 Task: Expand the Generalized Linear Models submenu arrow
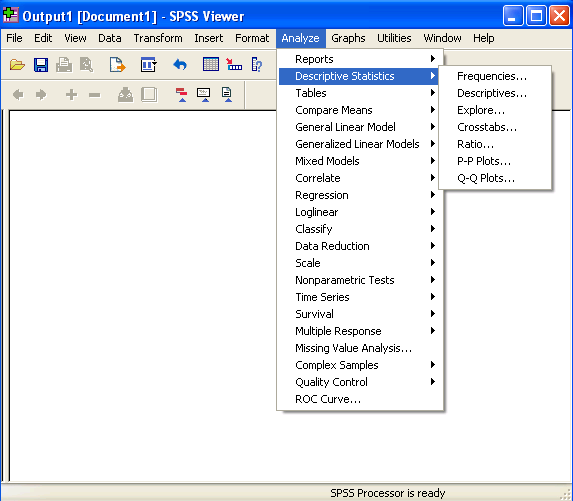pos(433,144)
